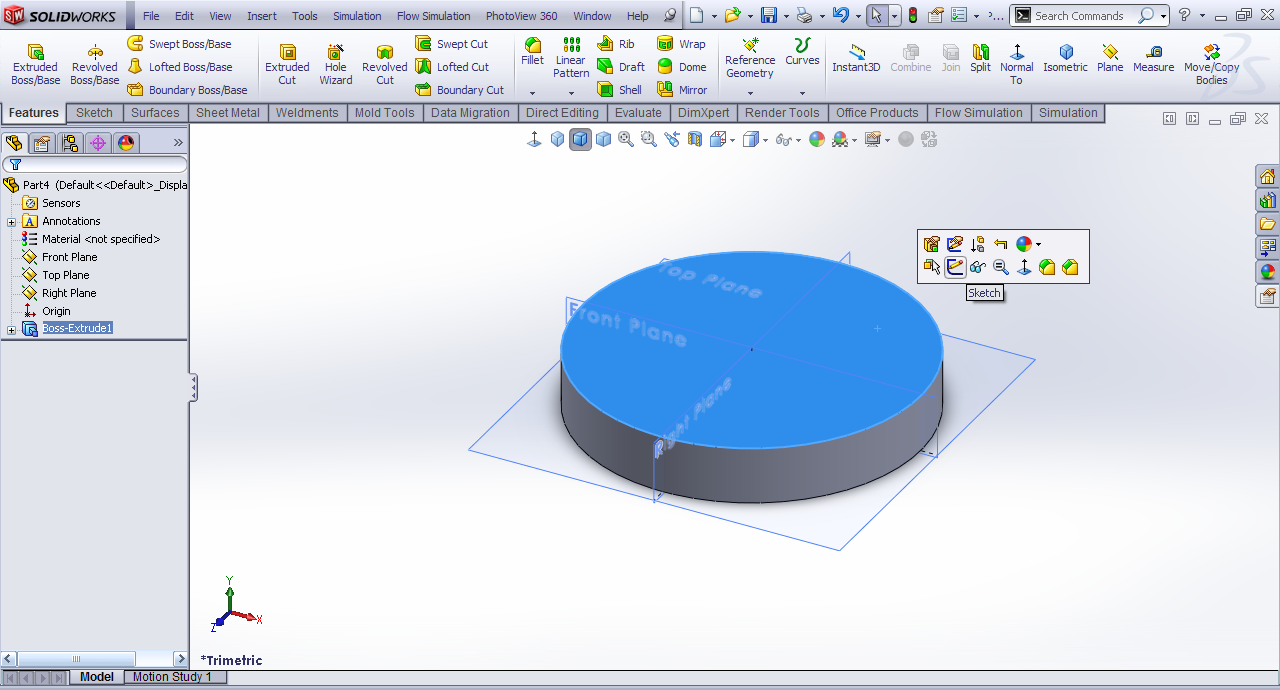Select Front Plane in feature tree

click(69, 257)
